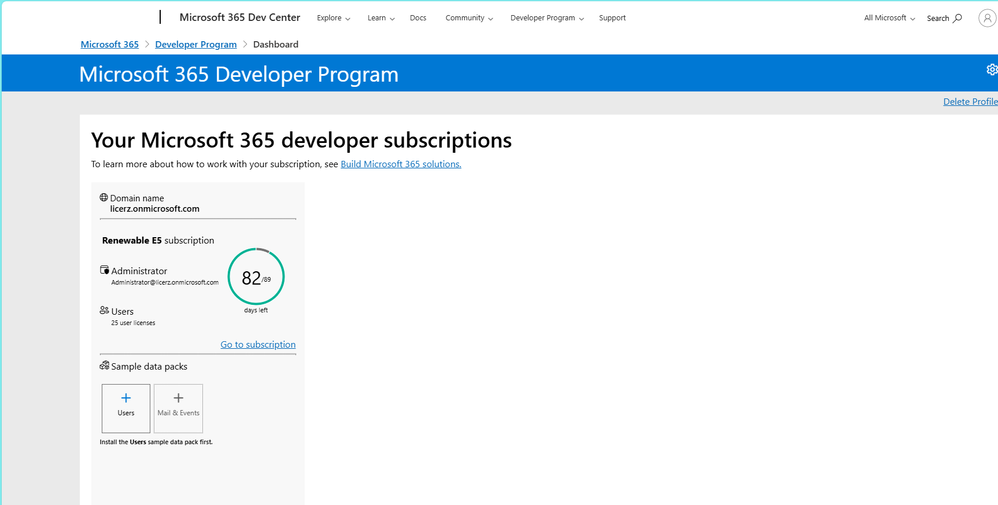
Task: Open the user account profile icon
Action: point(987,18)
